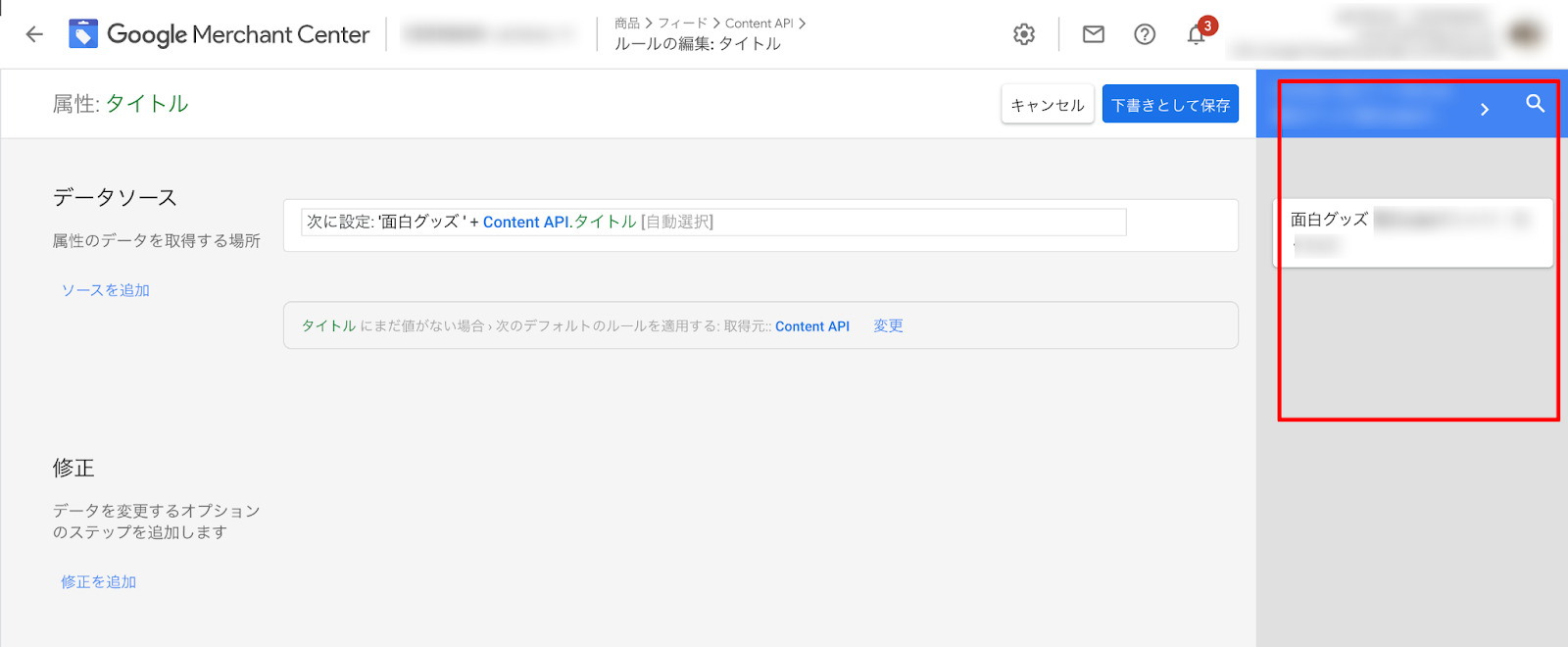This screenshot has width=1568, height=647.
Task: Click the account avatar picture
Action: [1526, 34]
